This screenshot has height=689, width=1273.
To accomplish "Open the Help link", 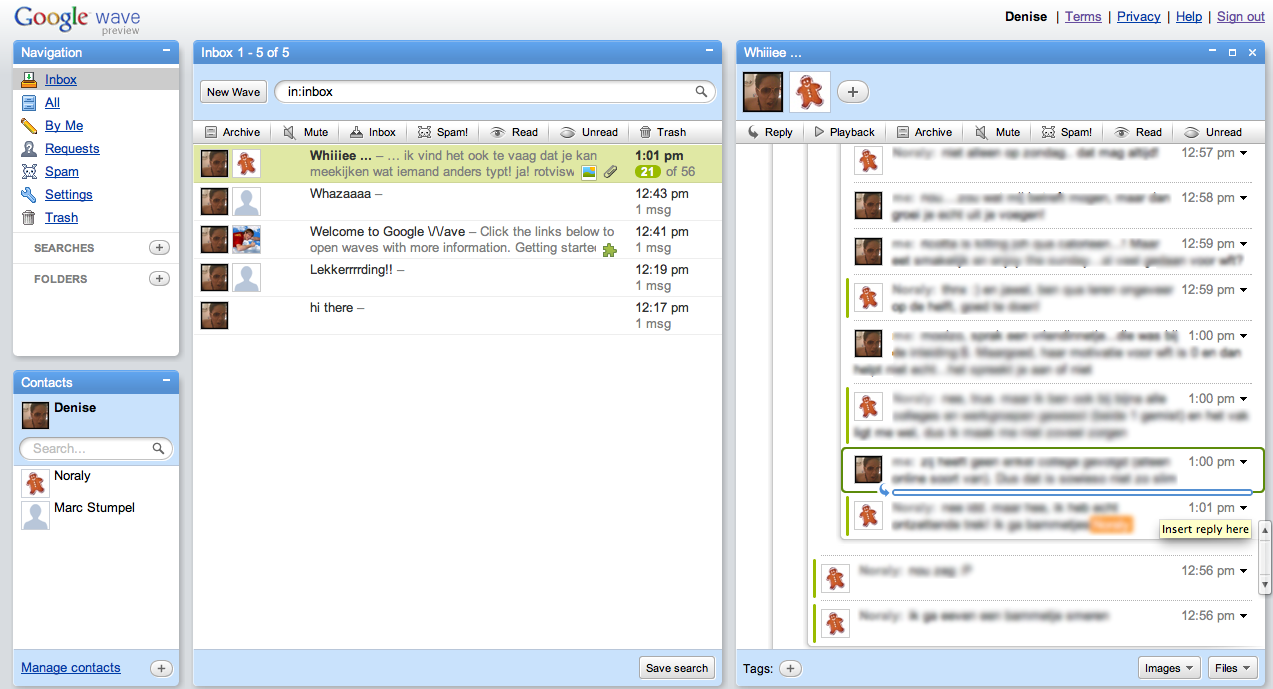I will pyautogui.click(x=1189, y=17).
